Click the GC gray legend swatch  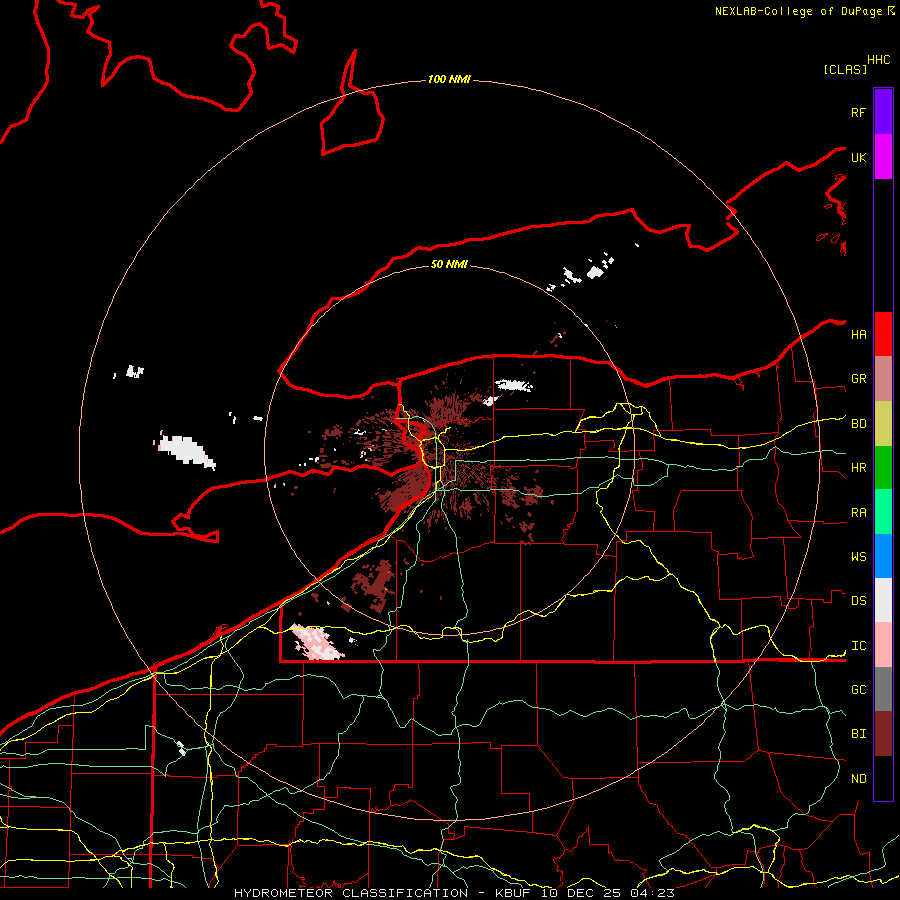pyautogui.click(x=883, y=689)
